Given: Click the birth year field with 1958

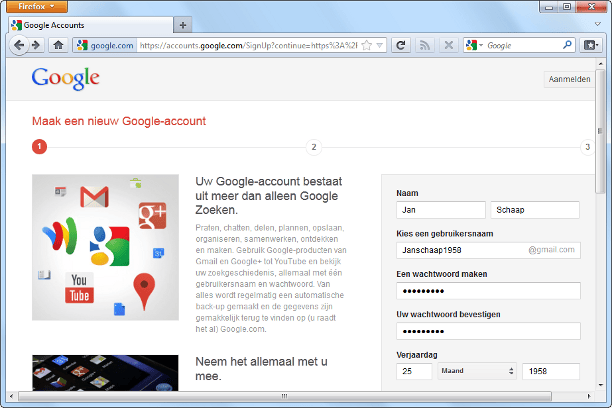Looking at the screenshot, I should (x=551, y=371).
